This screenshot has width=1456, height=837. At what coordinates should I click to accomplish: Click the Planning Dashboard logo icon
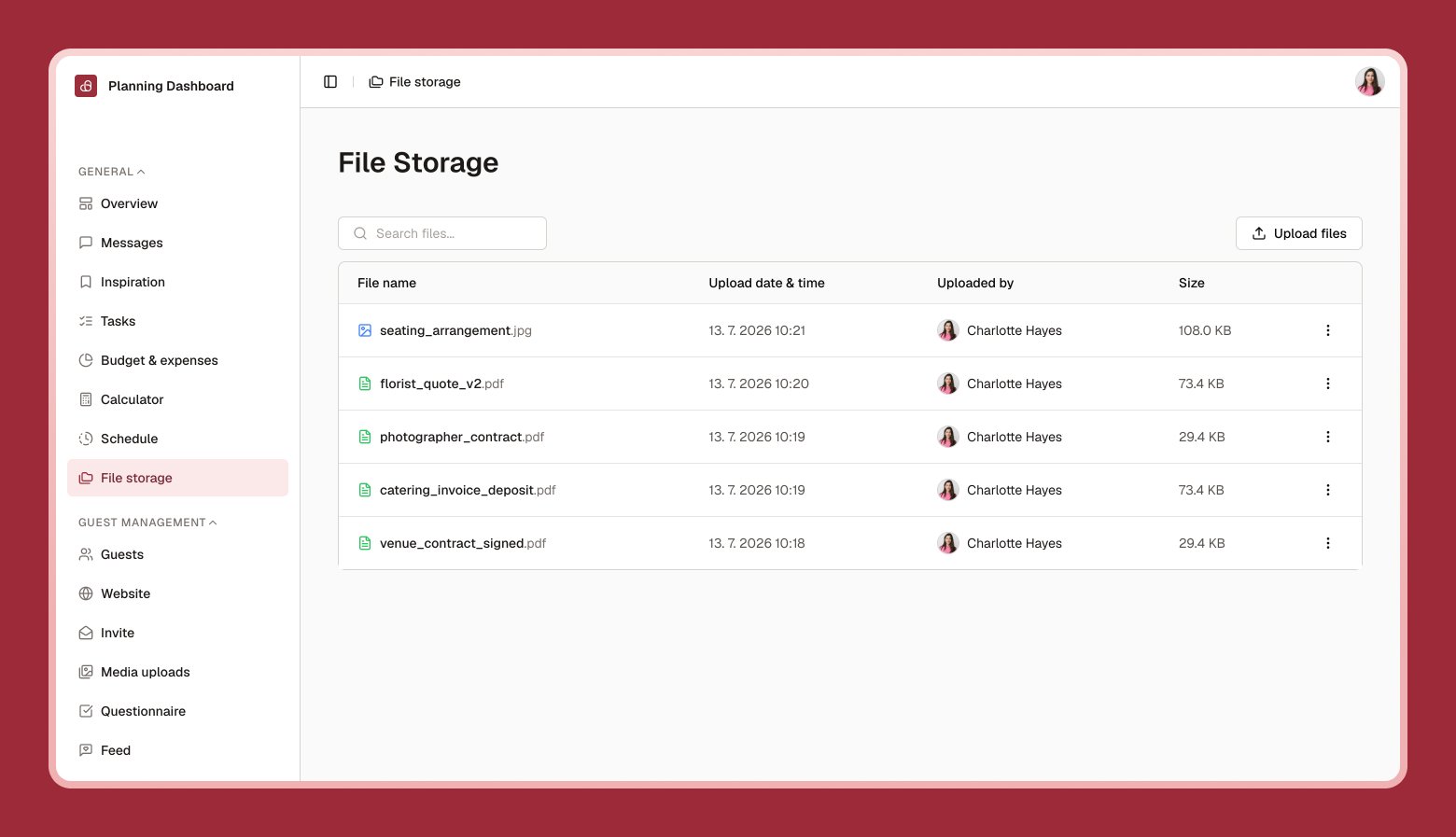pos(86,86)
